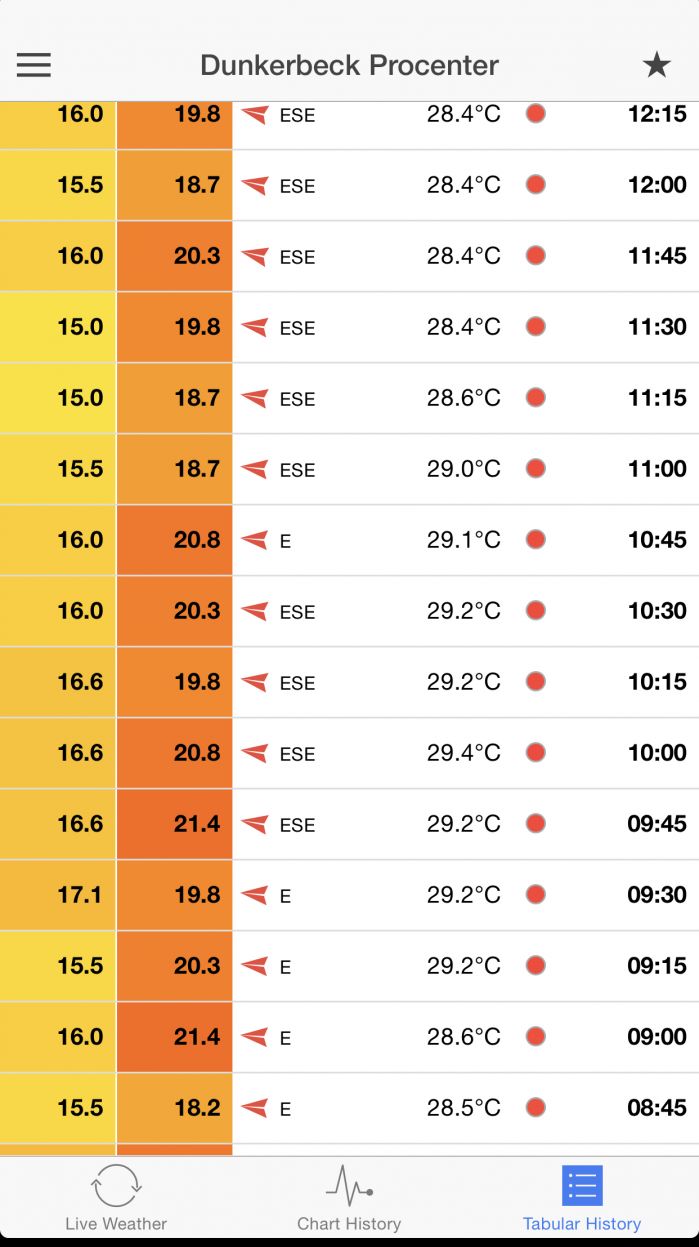699x1247 pixels.
Task: Open the hamburger menu
Action: [33, 65]
